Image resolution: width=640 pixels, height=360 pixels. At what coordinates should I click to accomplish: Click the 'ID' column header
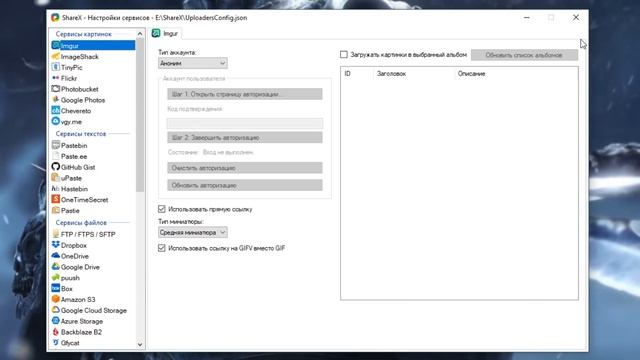tap(357, 73)
